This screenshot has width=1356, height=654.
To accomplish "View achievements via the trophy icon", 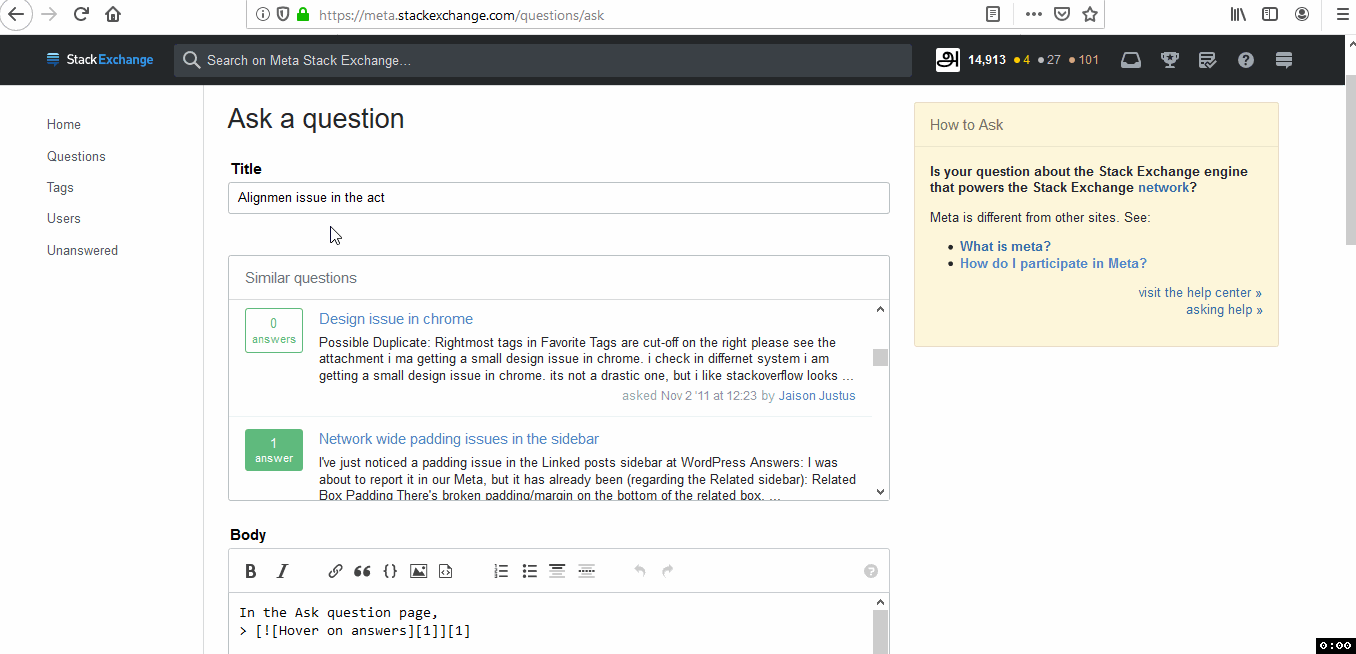I will point(1169,60).
